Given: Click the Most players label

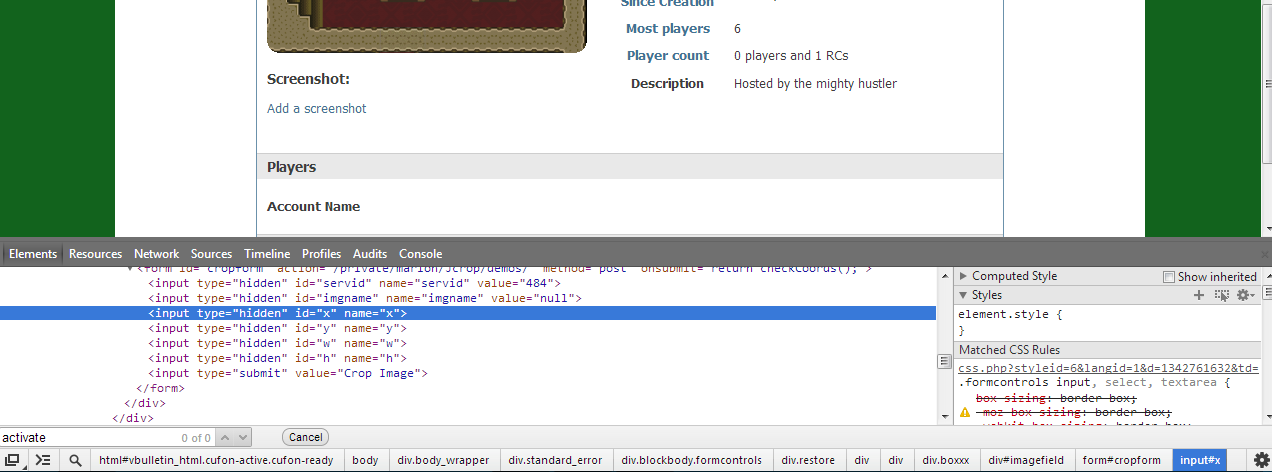Looking at the screenshot, I should point(668,28).
